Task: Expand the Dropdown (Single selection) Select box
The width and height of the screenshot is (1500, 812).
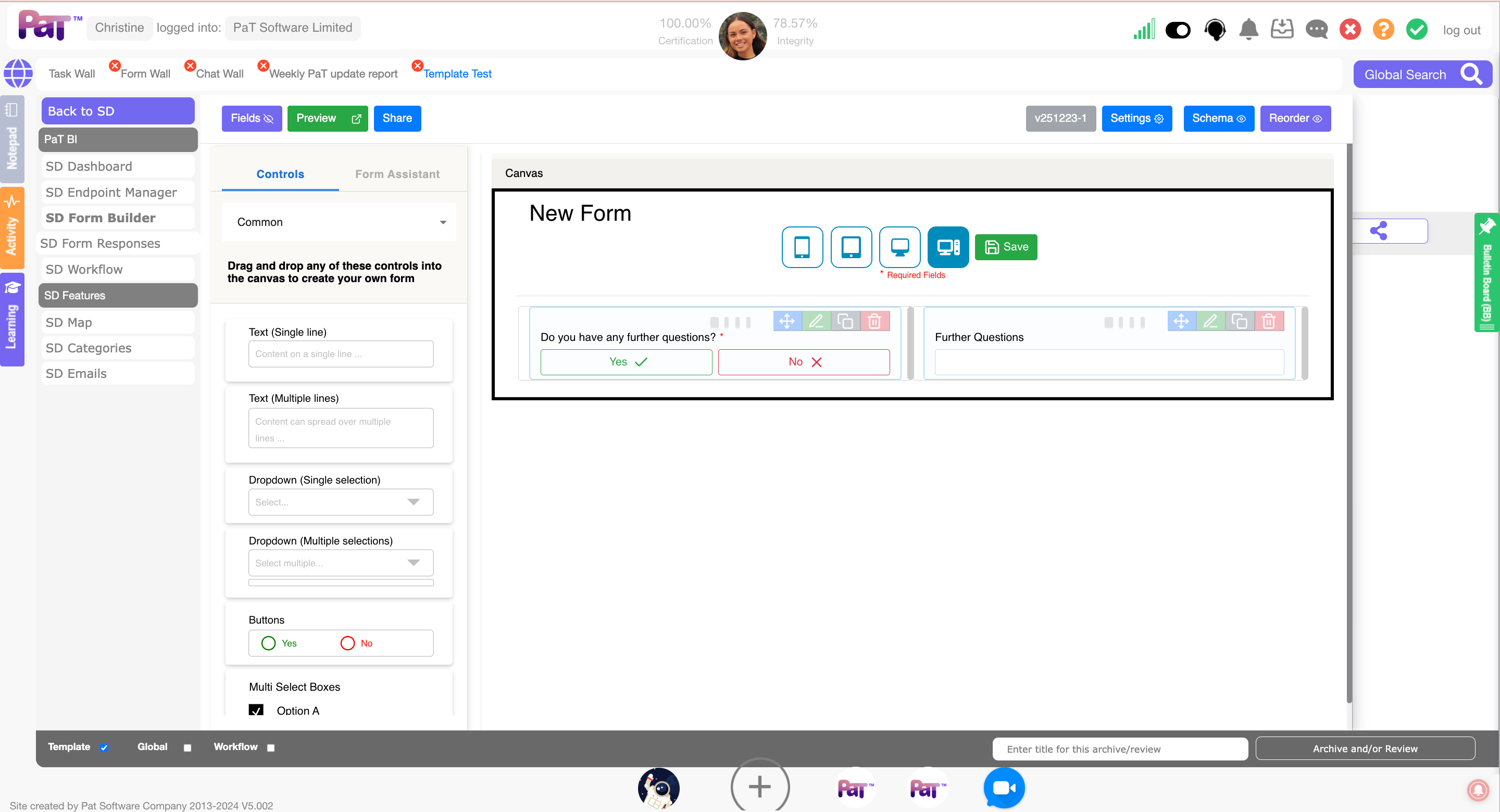Action: [341, 502]
